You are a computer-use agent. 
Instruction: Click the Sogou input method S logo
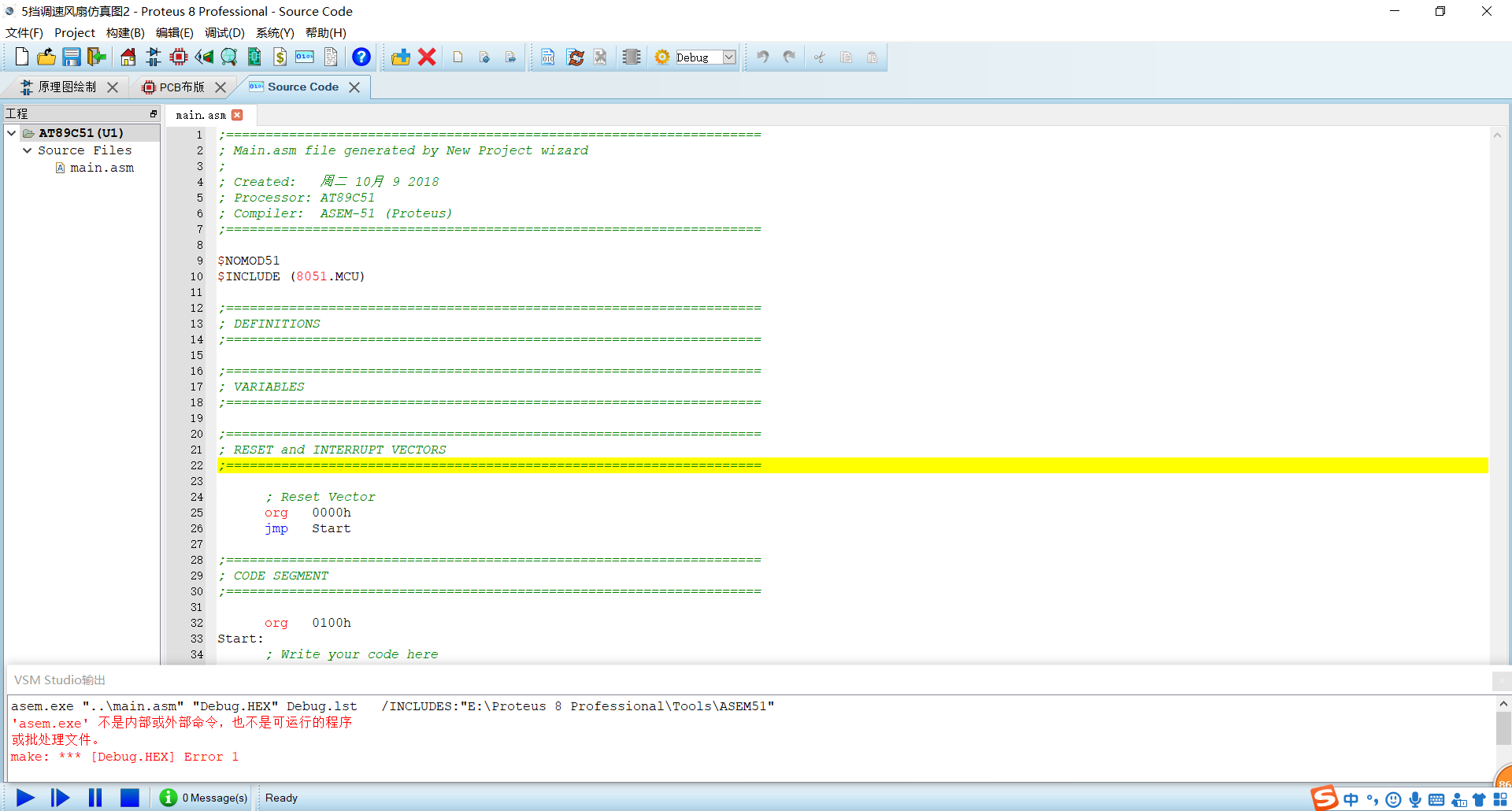click(x=1325, y=798)
